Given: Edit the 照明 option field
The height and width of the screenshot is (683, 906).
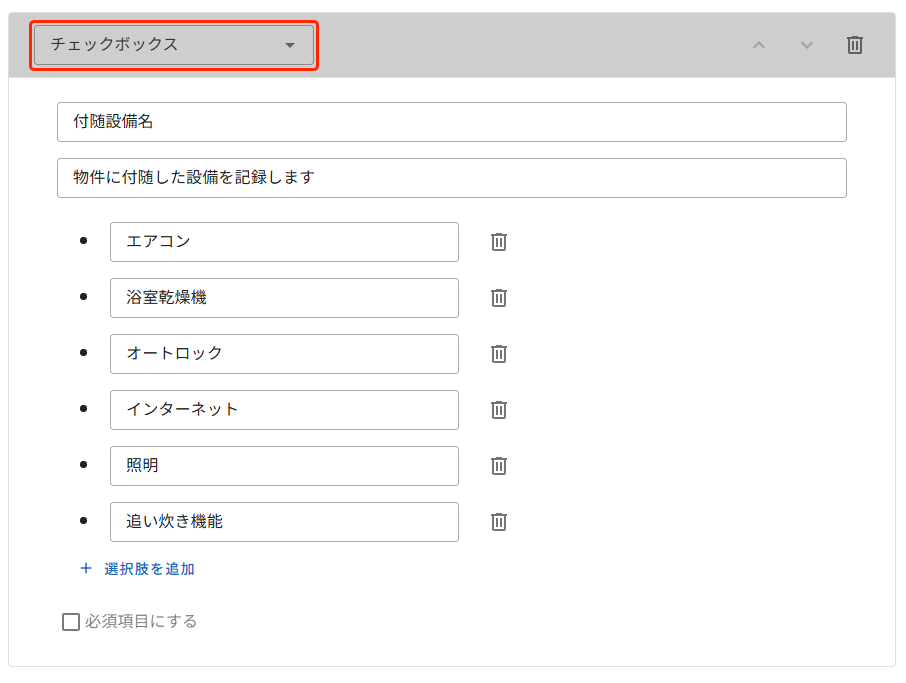Looking at the screenshot, I should tap(284, 466).
